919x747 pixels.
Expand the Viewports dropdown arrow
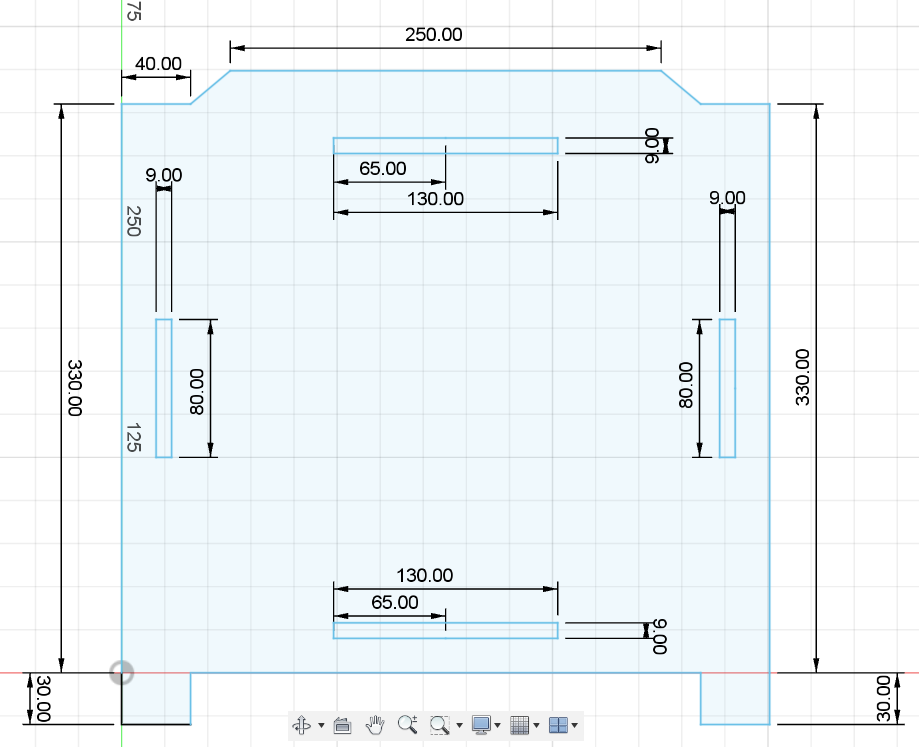pyautogui.click(x=574, y=725)
